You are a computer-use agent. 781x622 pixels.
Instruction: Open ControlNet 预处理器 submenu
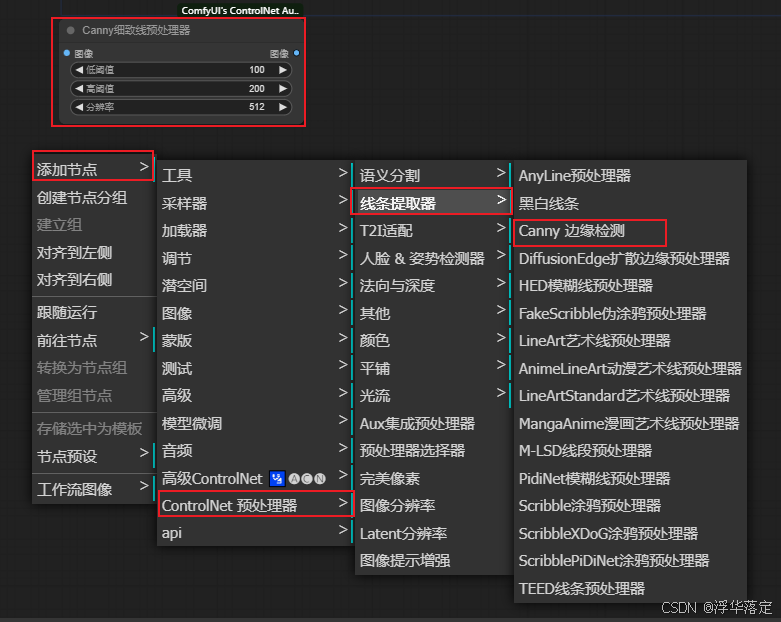255,506
